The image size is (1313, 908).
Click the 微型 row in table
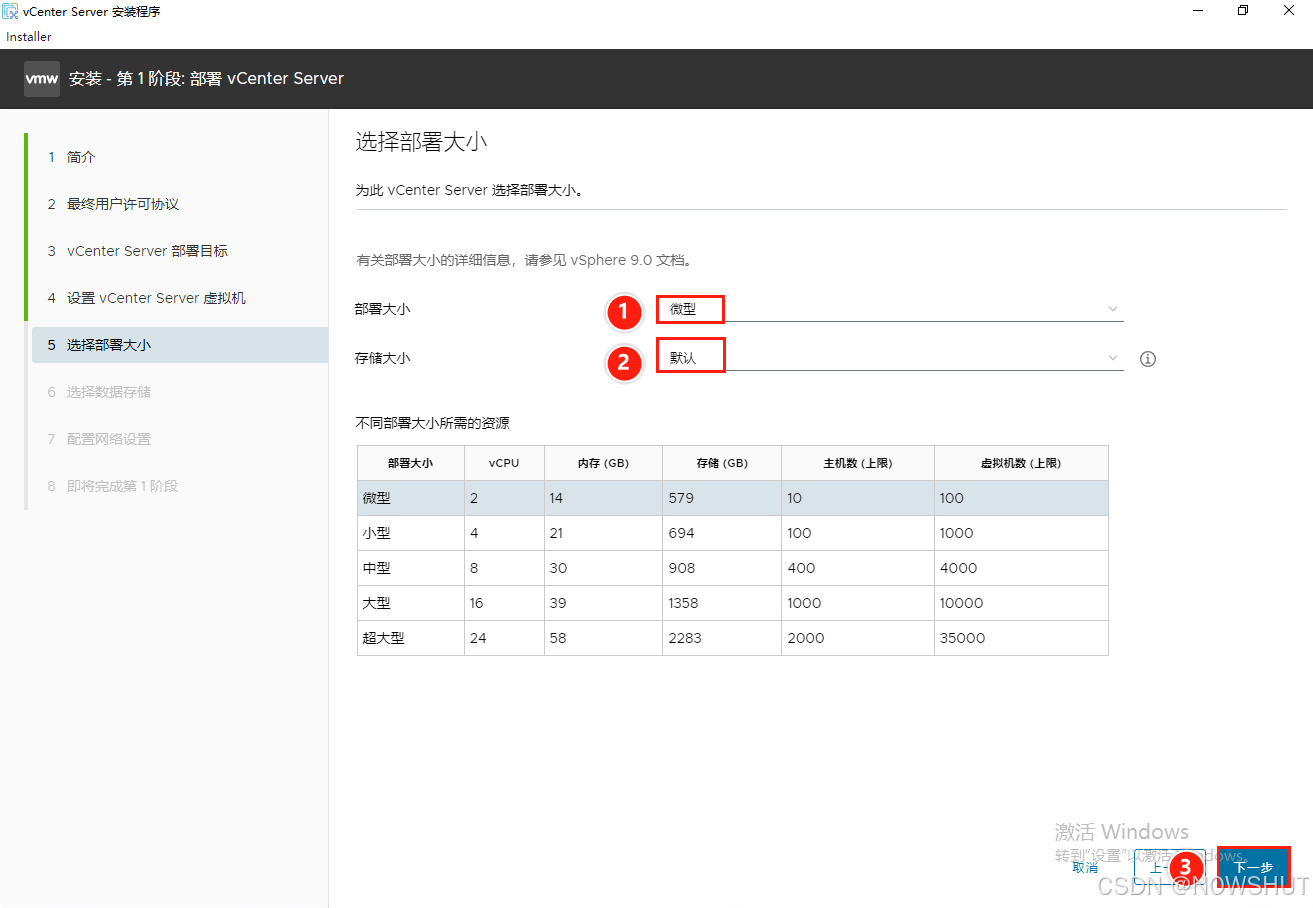tap(733, 498)
